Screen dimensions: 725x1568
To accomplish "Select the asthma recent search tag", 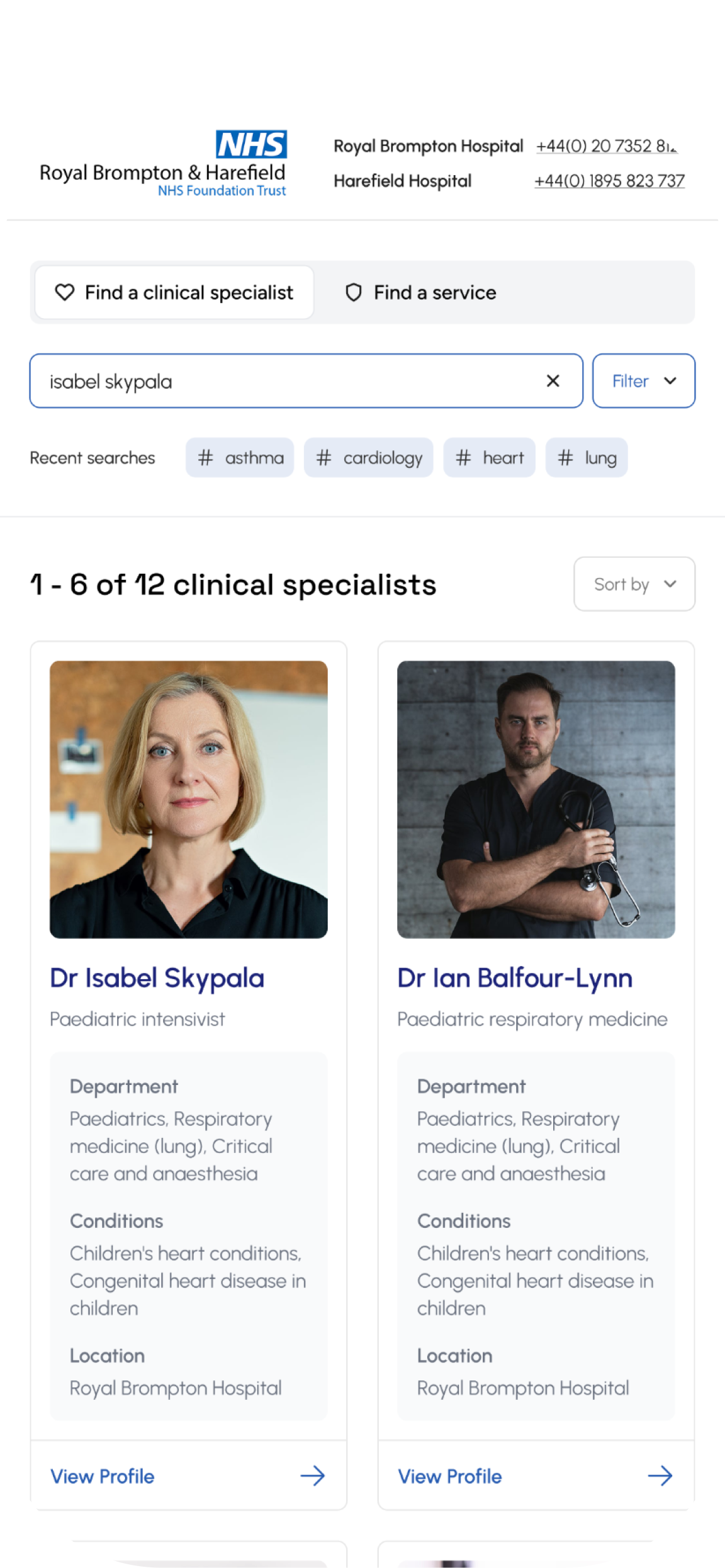I will (x=240, y=458).
